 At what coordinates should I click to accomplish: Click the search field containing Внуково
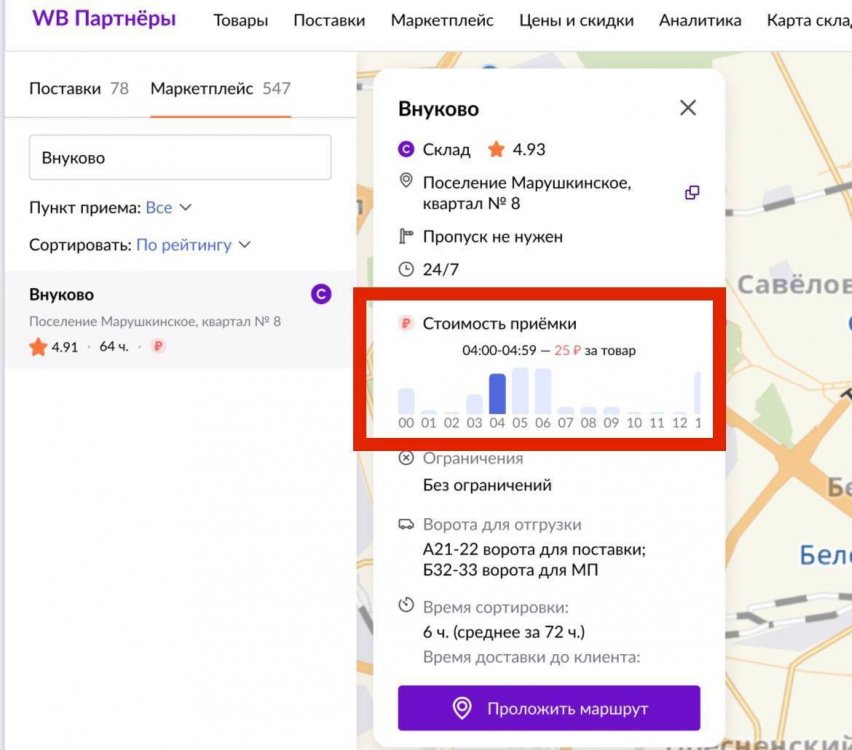coord(180,158)
